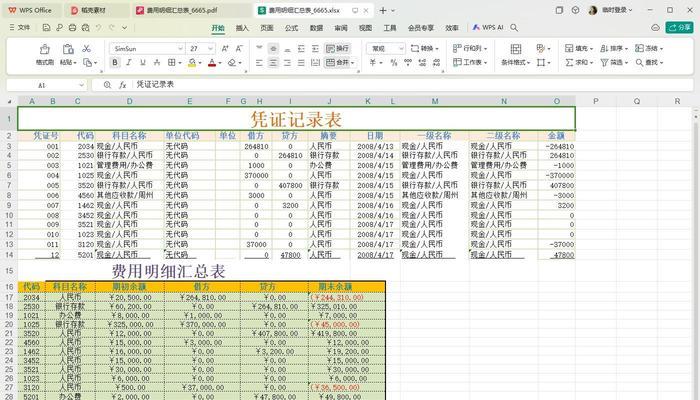Click the Print icon in quick access toolbar
The image size is (700, 400).
(x=72, y=28)
